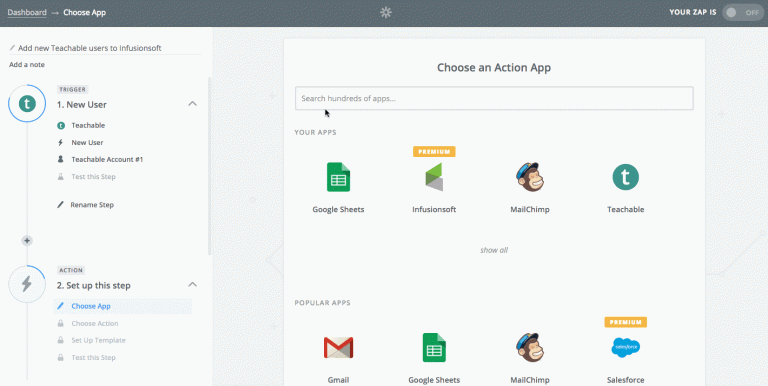Add a step with the plus icon
Viewport: 768px width, 386px height.
(27, 241)
